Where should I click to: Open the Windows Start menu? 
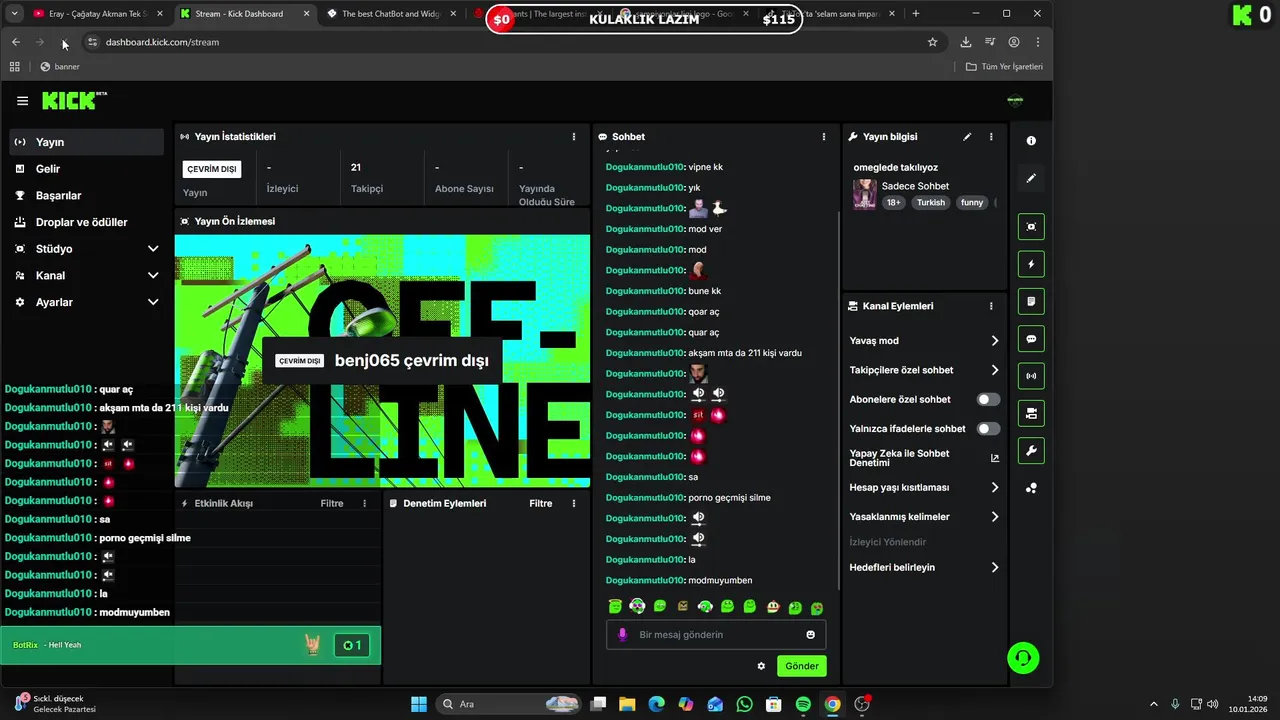(419, 704)
